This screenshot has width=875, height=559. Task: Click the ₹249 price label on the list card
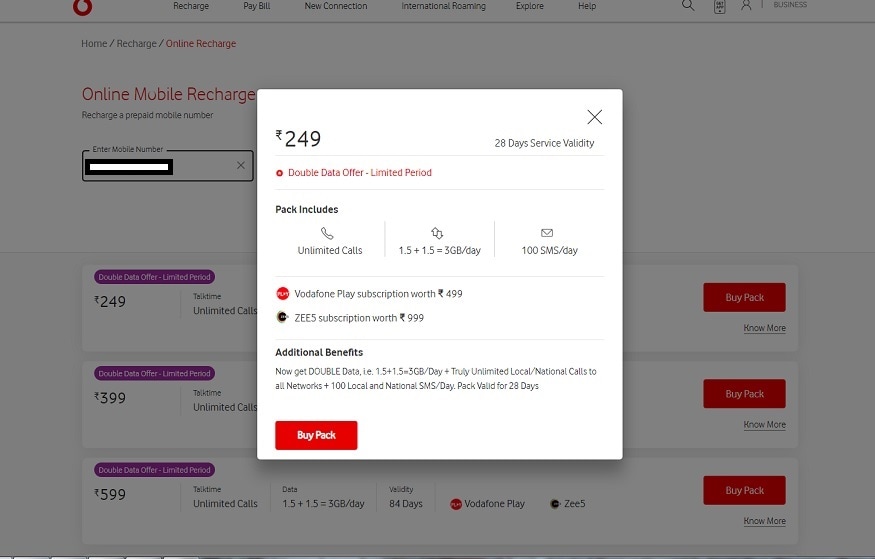pos(110,301)
